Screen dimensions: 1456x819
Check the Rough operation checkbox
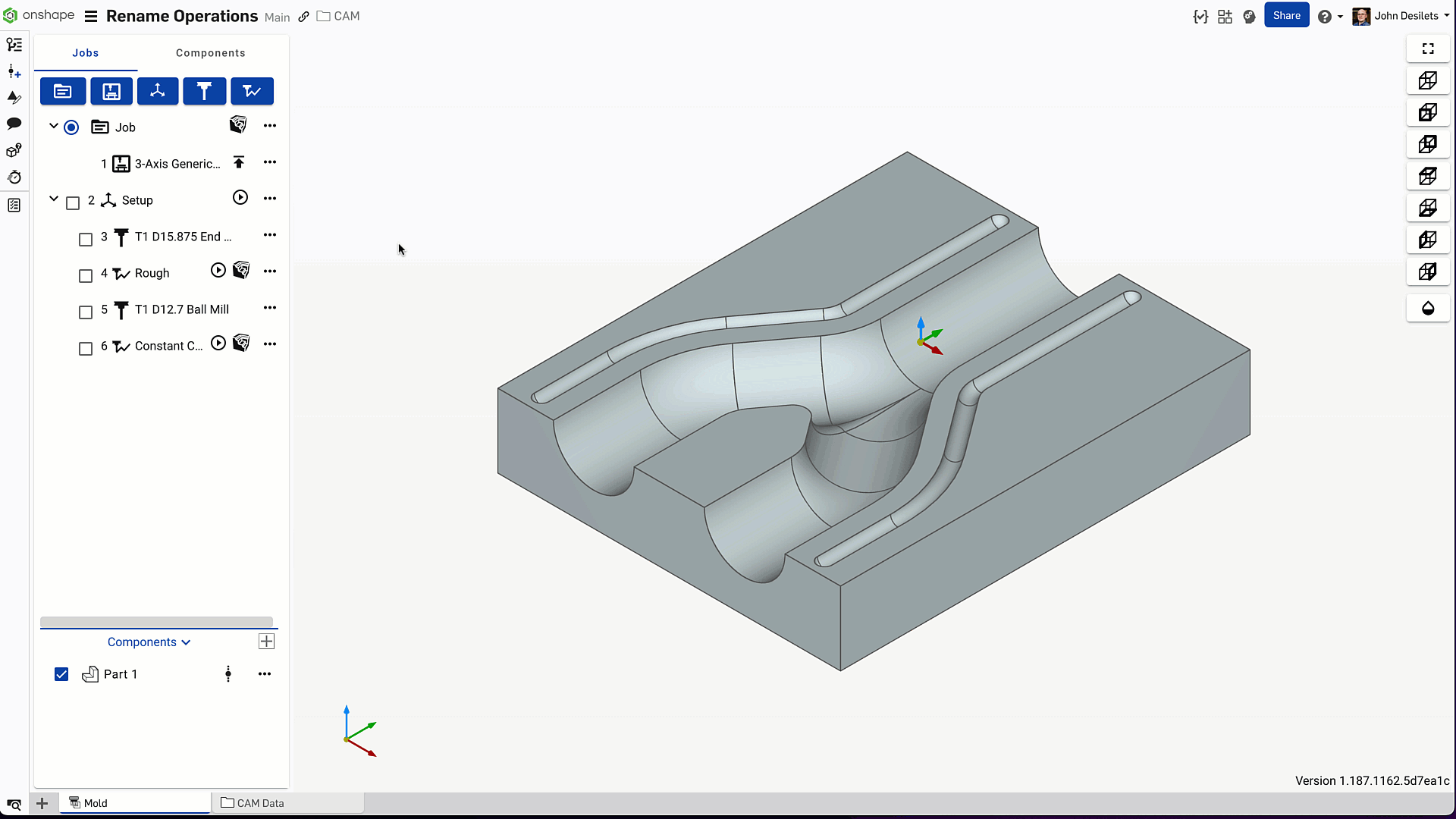click(x=86, y=276)
